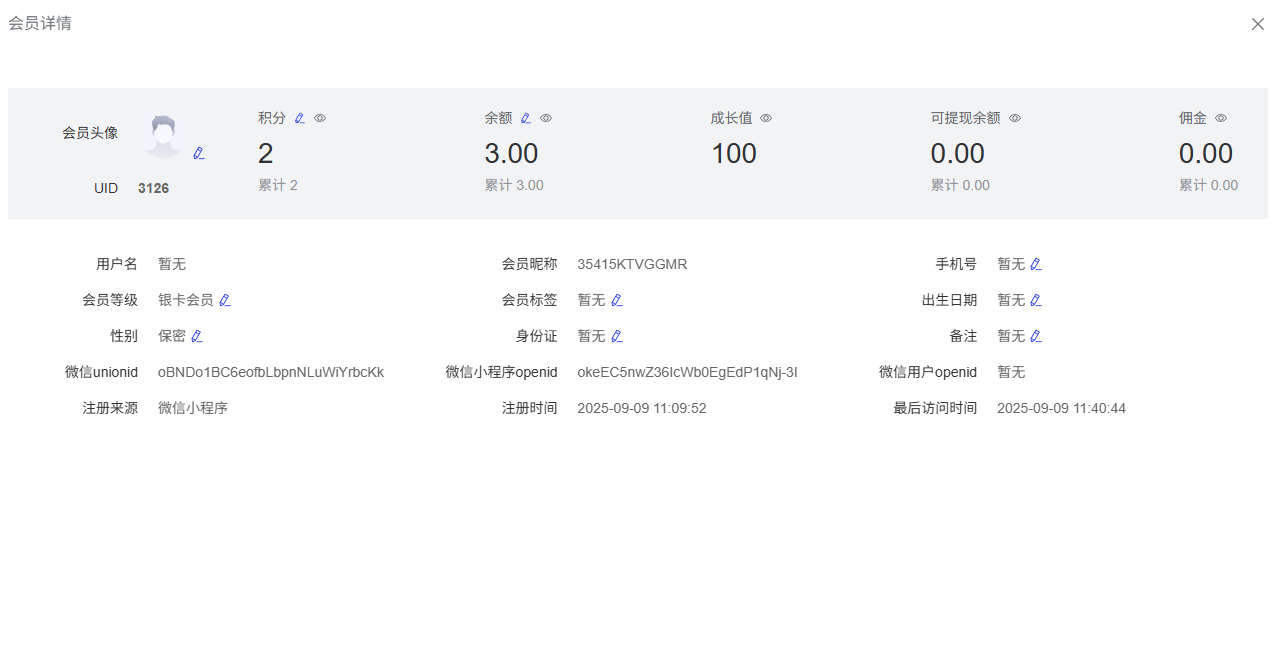The height and width of the screenshot is (648, 1280).
Task: Click the edit pencil next to 余额
Action: pyautogui.click(x=526, y=118)
